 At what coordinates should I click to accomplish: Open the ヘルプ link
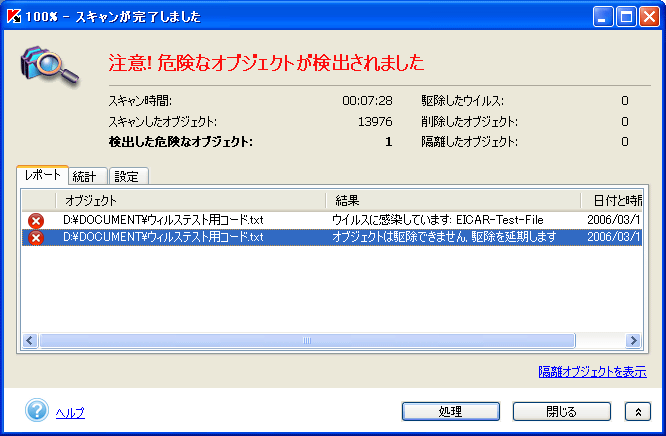click(x=70, y=413)
